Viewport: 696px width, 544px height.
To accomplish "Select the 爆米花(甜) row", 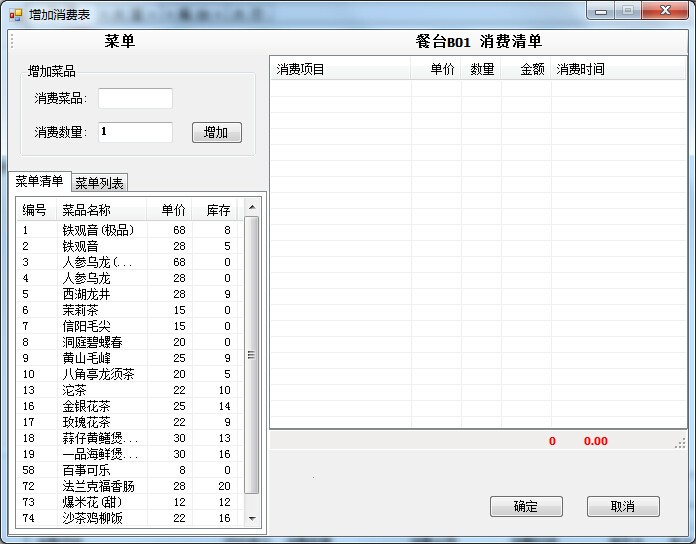I will [x=130, y=502].
